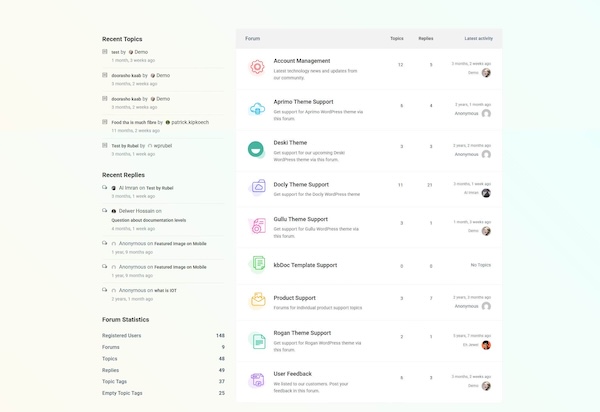
Task: Click the 'Forum' column header
Action: click(x=253, y=39)
